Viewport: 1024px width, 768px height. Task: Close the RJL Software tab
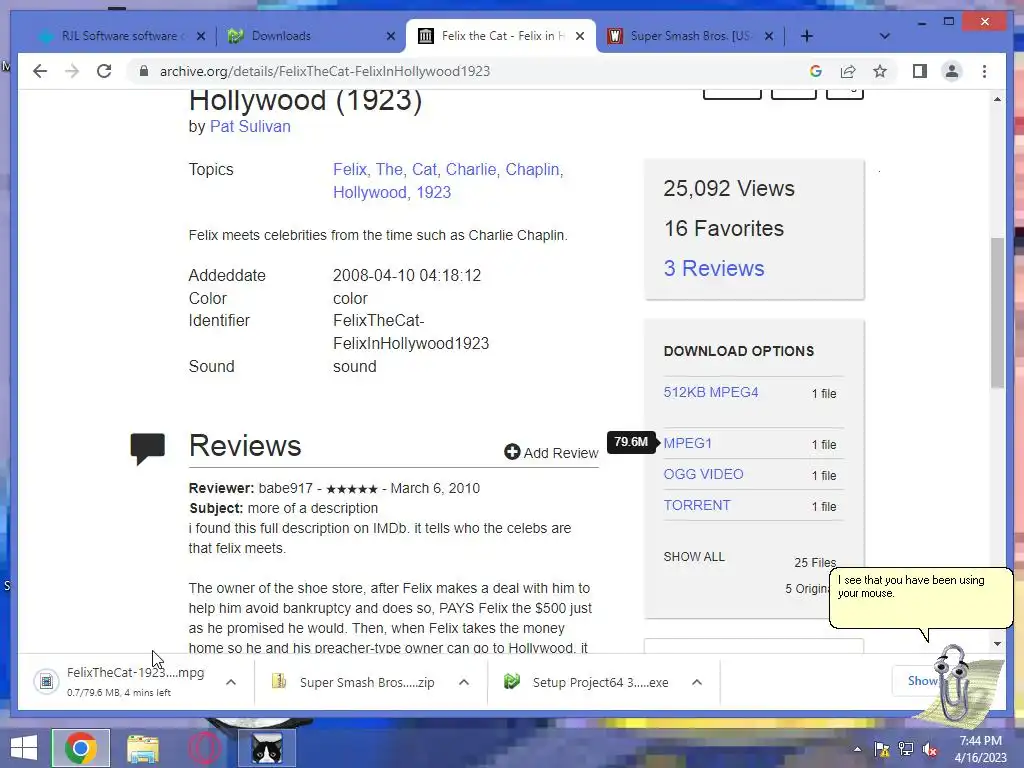(201, 36)
